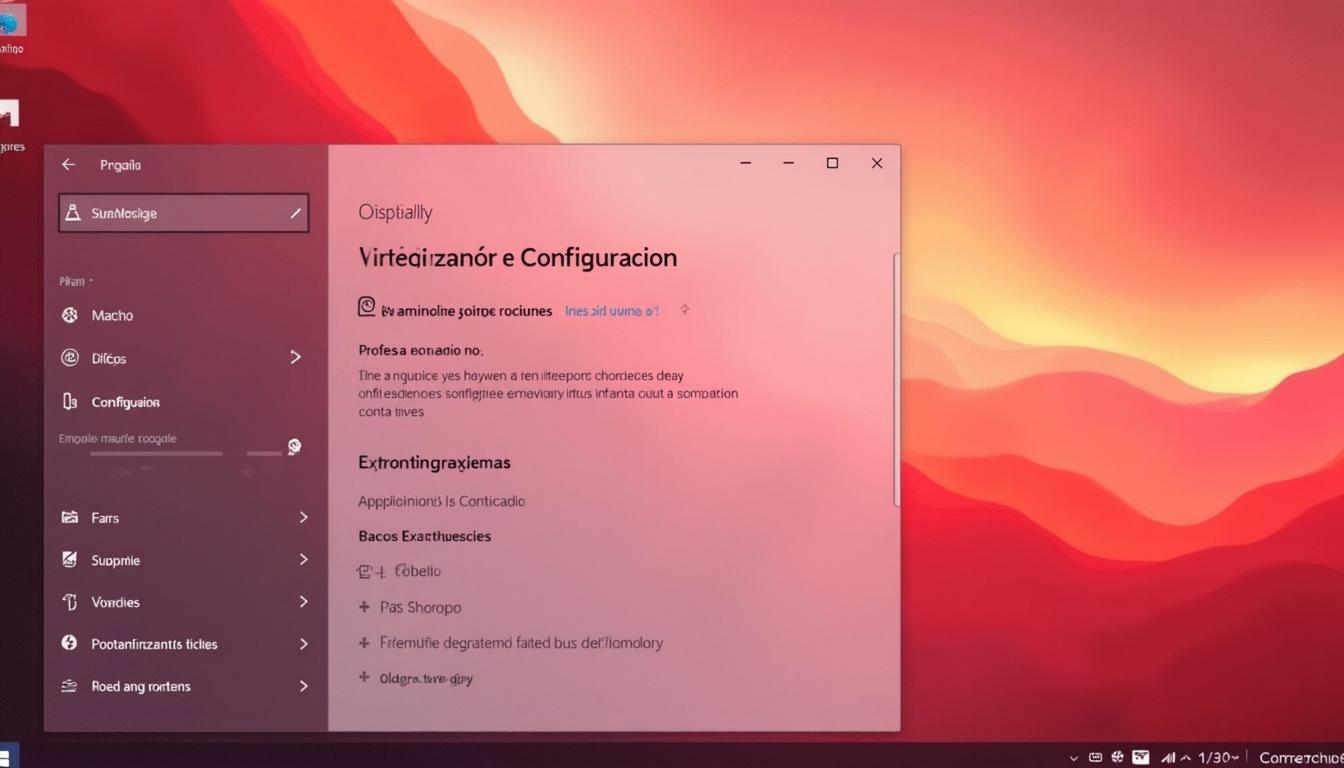
Task: Click the edit pencil on the SuaMosige profile
Action: (296, 212)
